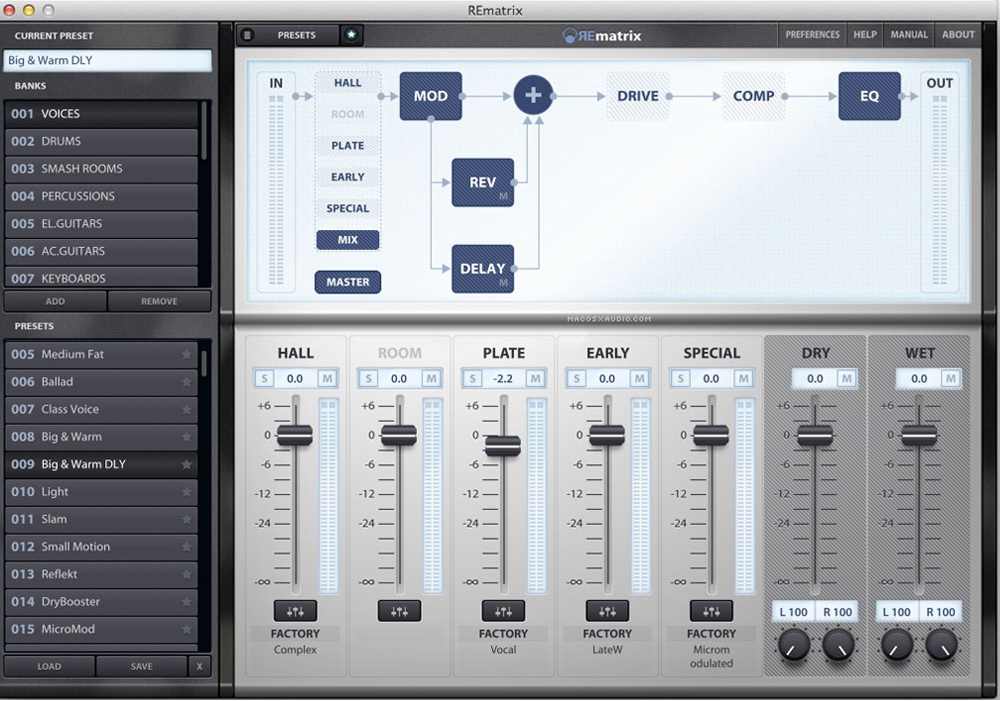Favorite the Medium Fat preset star
The image size is (1000, 701).
(186, 354)
